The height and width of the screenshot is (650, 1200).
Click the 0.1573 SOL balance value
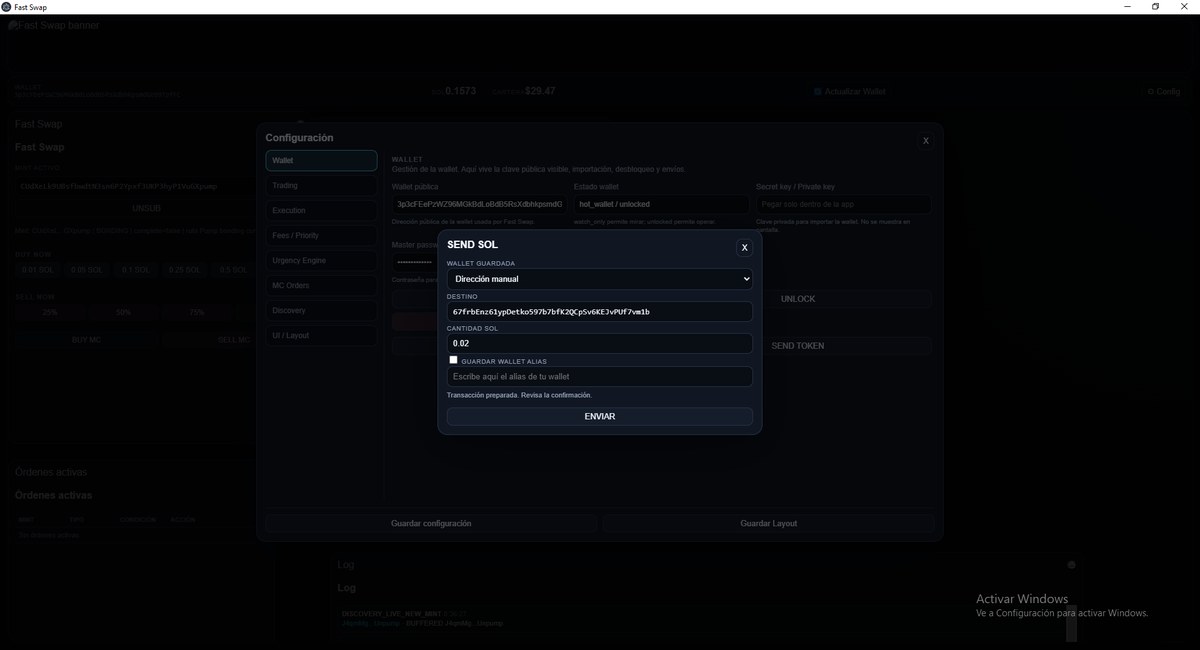[x=461, y=91]
